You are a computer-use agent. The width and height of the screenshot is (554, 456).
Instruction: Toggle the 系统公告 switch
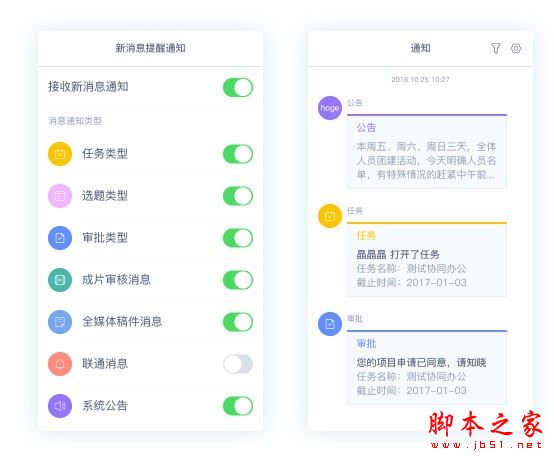coord(238,406)
